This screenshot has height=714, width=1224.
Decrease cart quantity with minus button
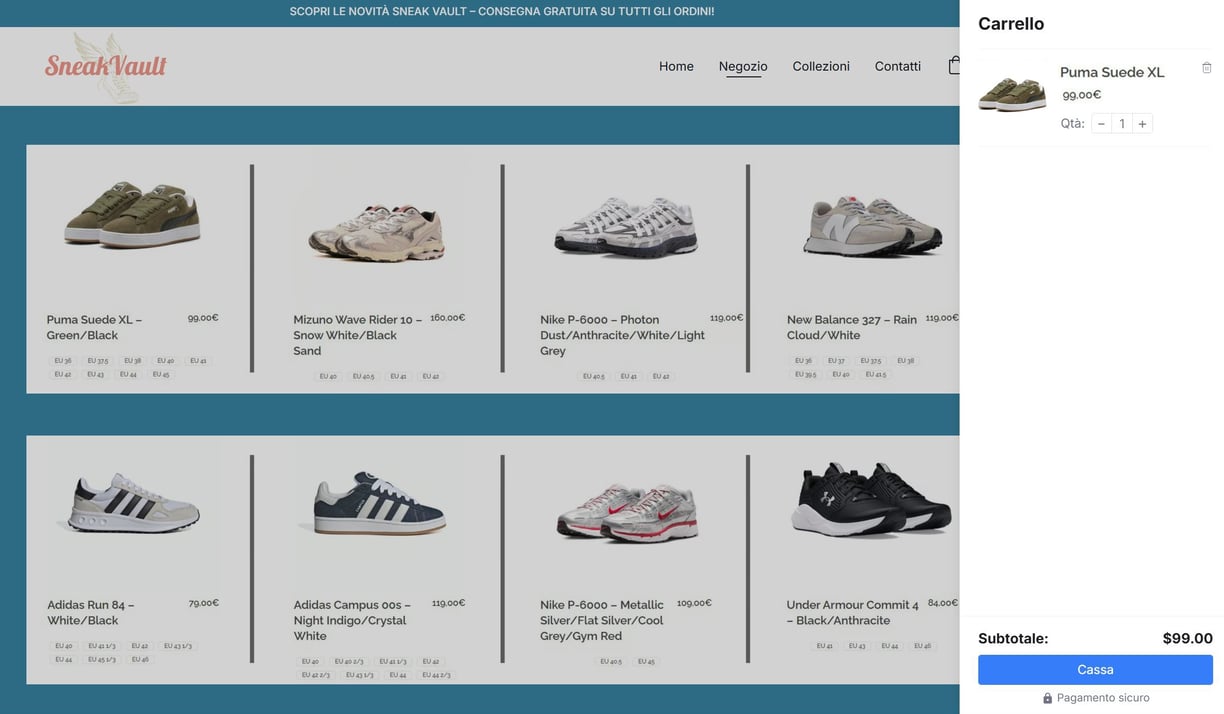1101,124
